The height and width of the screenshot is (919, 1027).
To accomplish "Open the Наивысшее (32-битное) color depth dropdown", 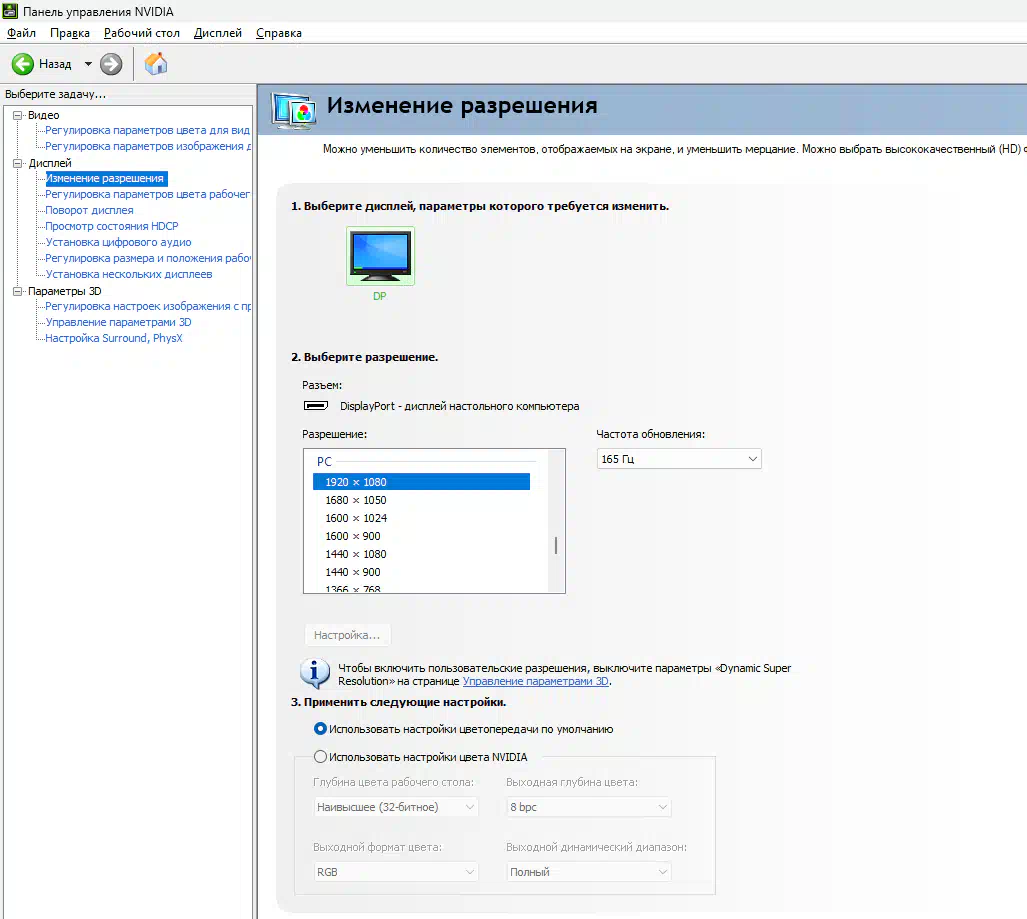I will click(396, 807).
